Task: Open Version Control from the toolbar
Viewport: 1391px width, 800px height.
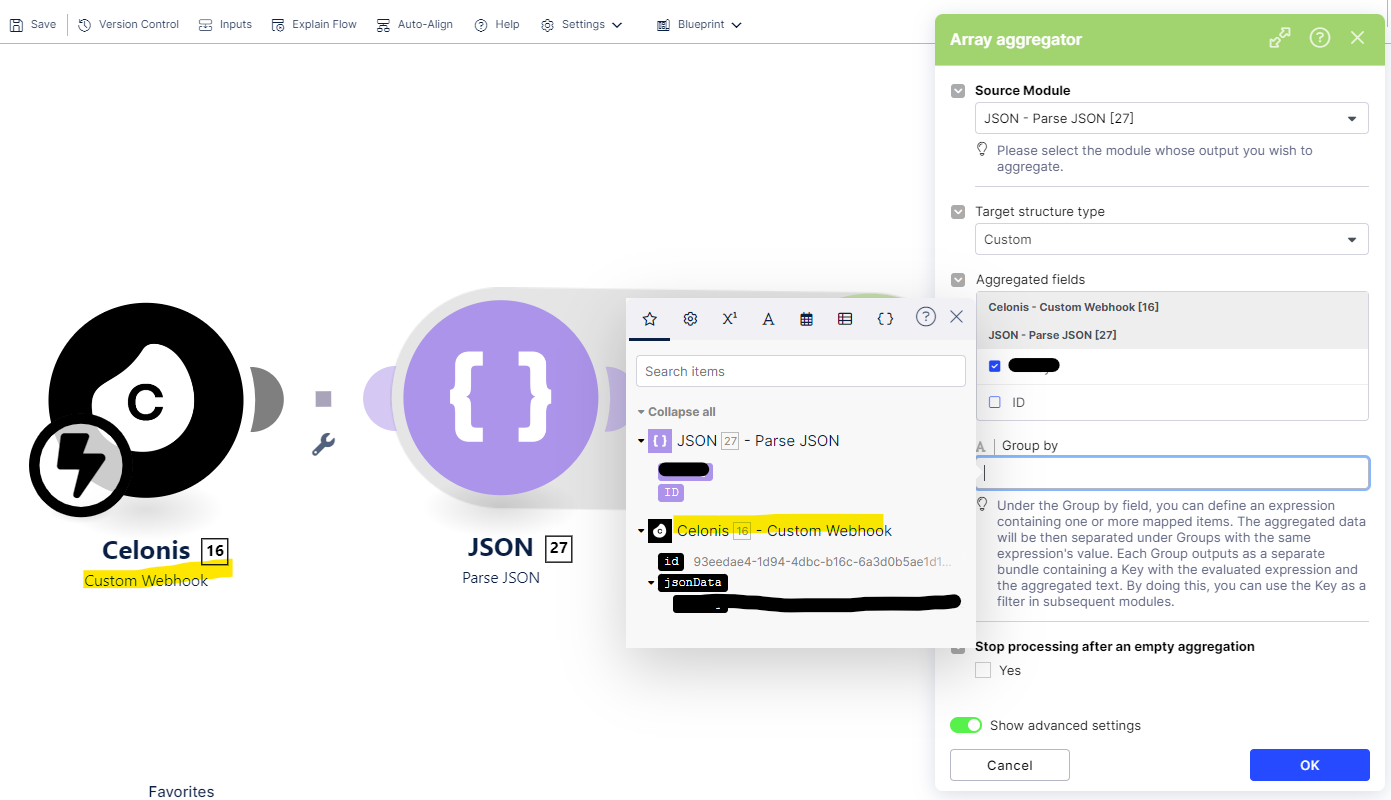Action: (x=128, y=24)
